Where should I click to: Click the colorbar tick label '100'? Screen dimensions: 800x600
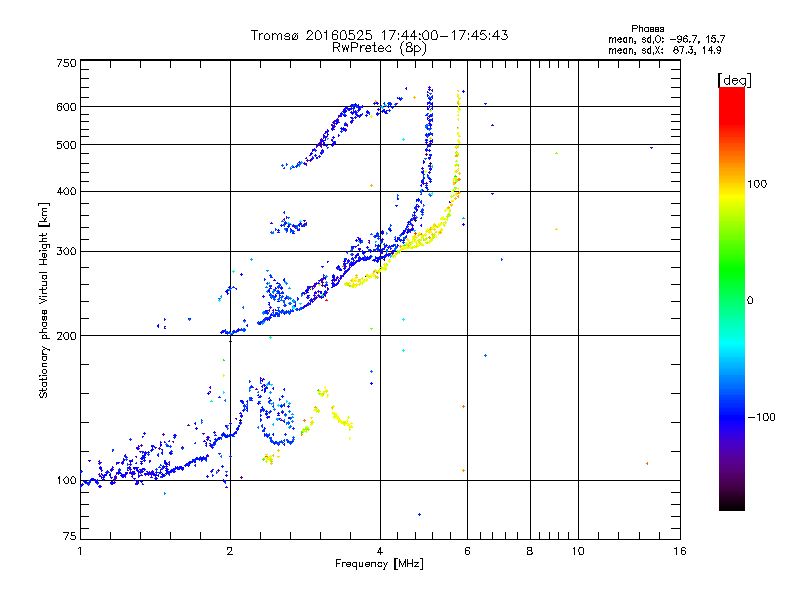tap(757, 184)
